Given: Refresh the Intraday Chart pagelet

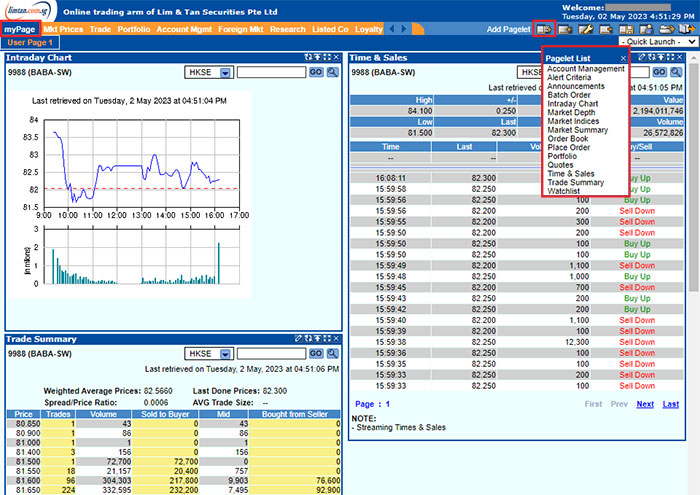Looking at the screenshot, I should click(308, 57).
